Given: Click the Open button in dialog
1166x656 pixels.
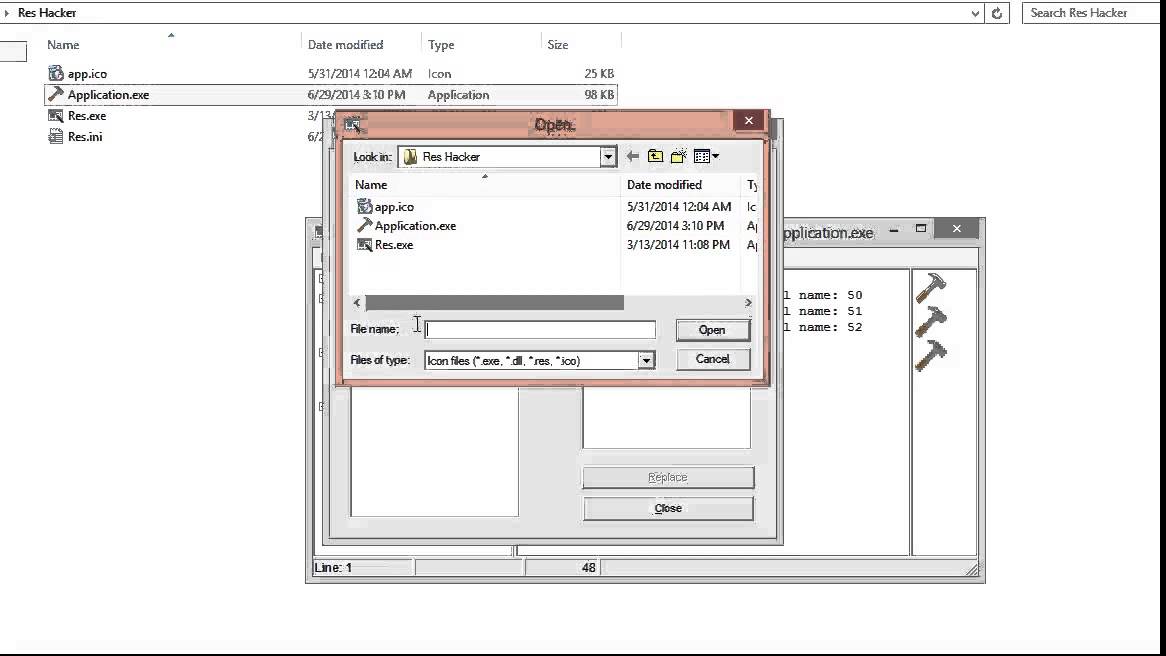Looking at the screenshot, I should click(712, 330).
